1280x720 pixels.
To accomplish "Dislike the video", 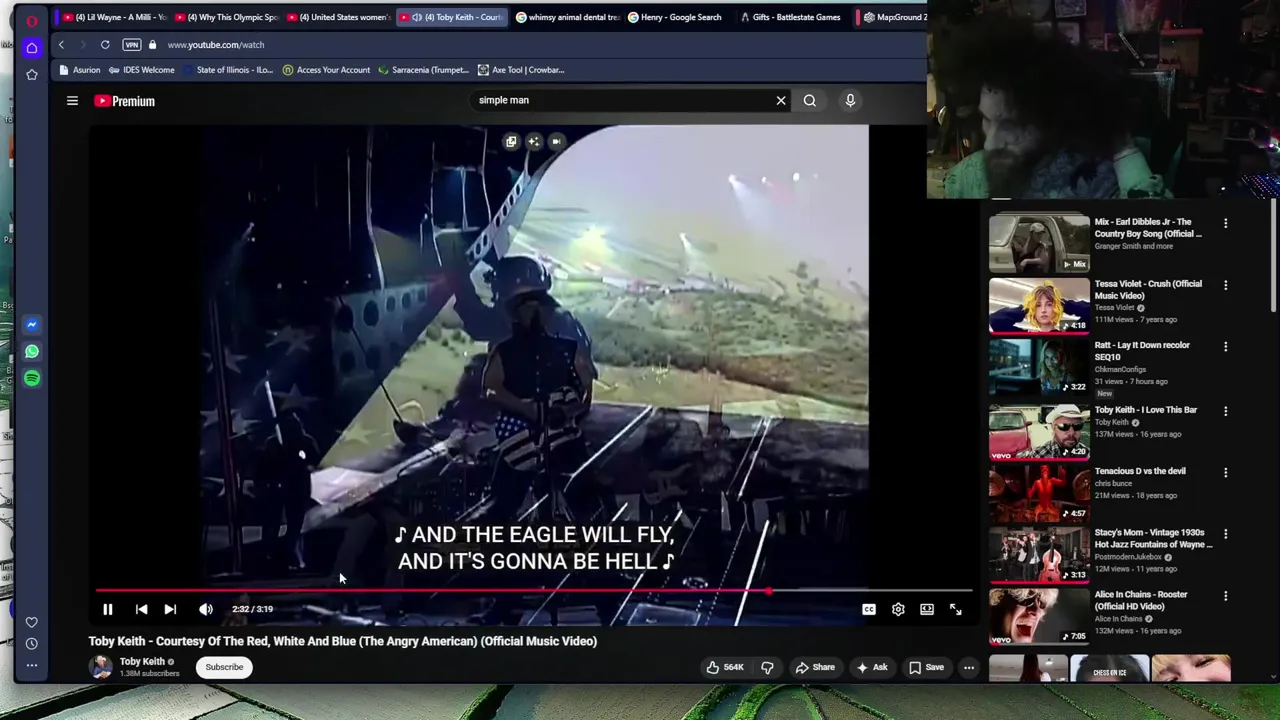I will [x=767, y=667].
